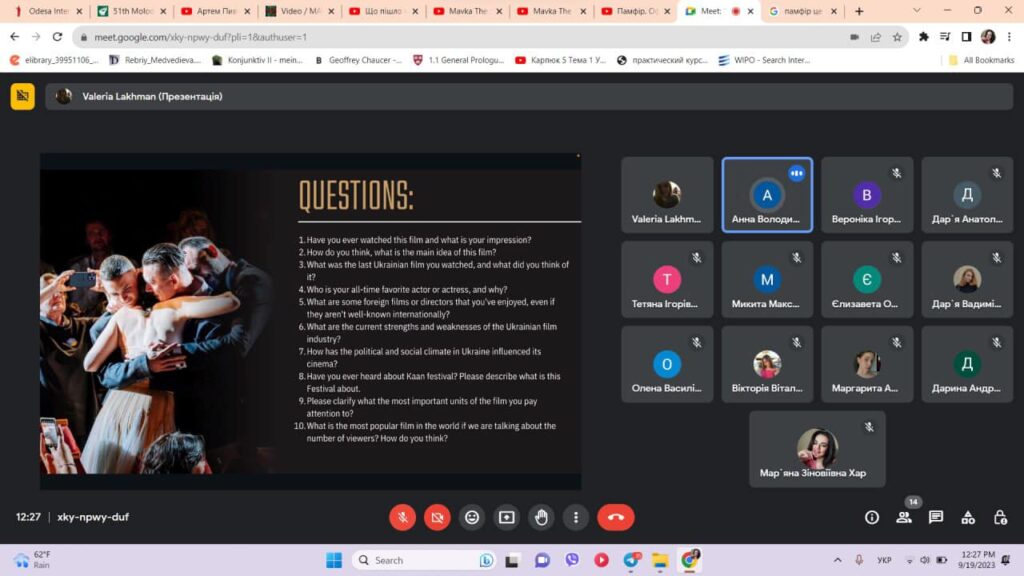Image resolution: width=1024 pixels, height=576 pixels.
Task: Hang up with the red leave call button
Action: pos(615,517)
